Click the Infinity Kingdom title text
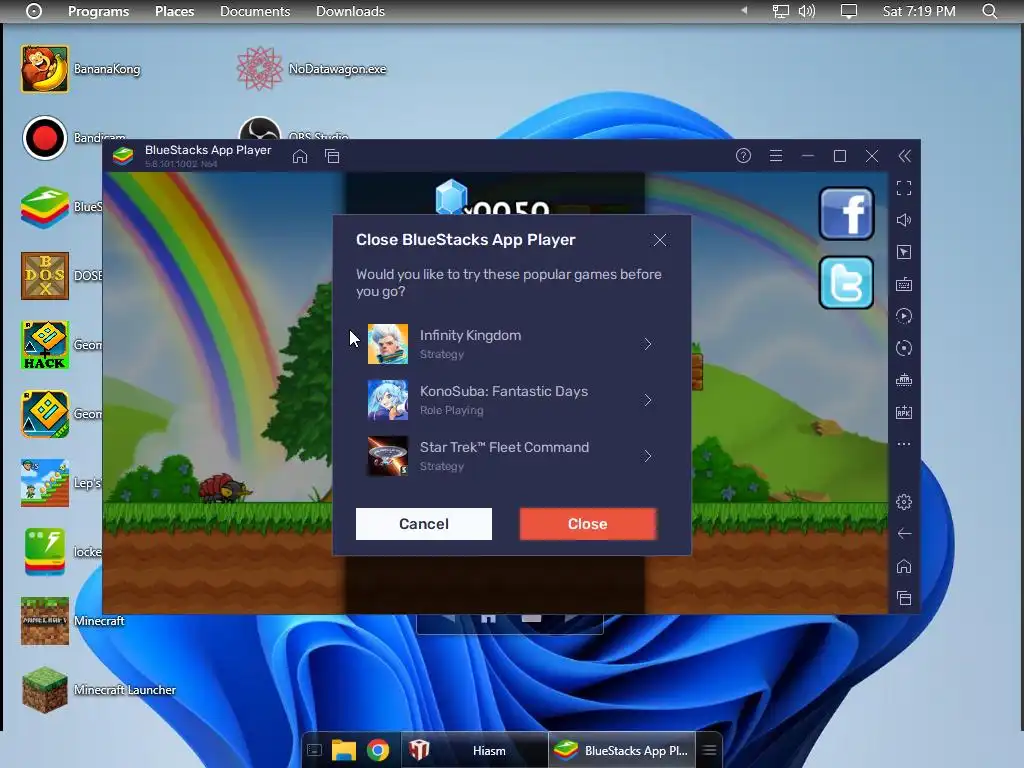This screenshot has width=1024, height=768. coord(470,335)
